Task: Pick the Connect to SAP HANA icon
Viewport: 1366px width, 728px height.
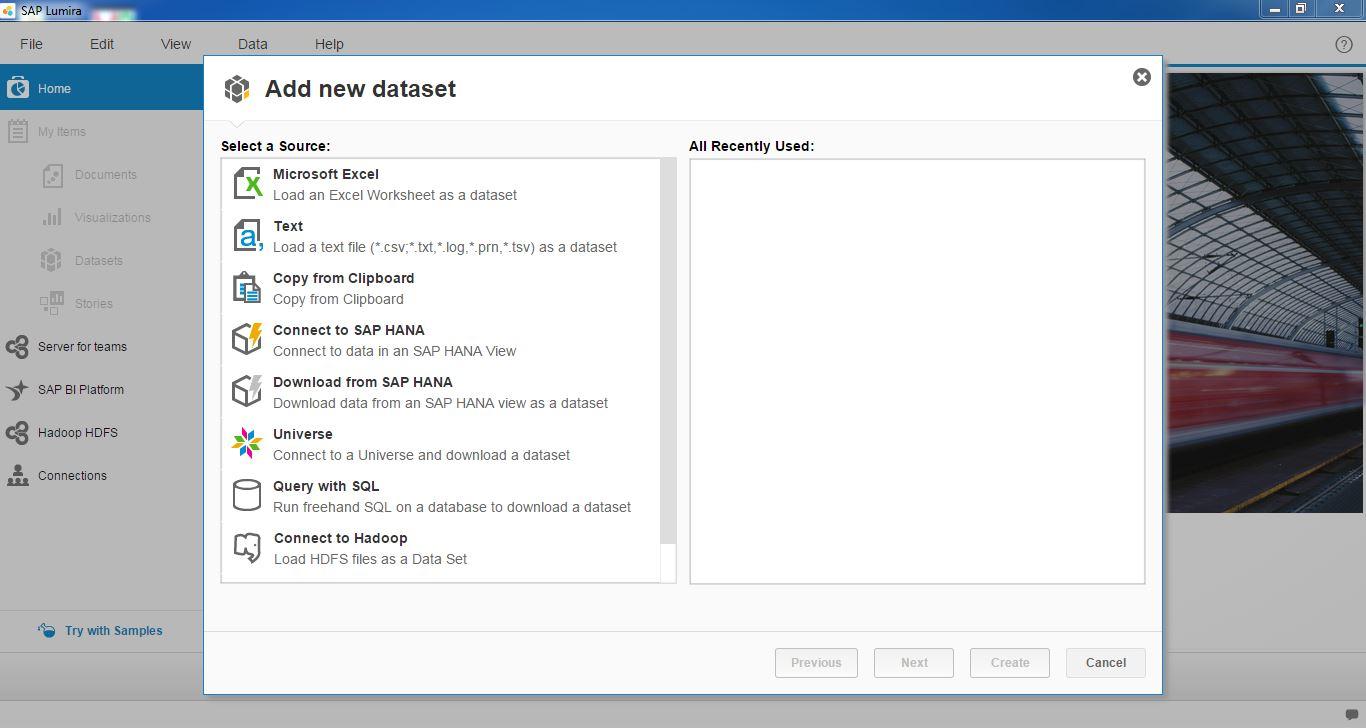Action: [x=247, y=340]
